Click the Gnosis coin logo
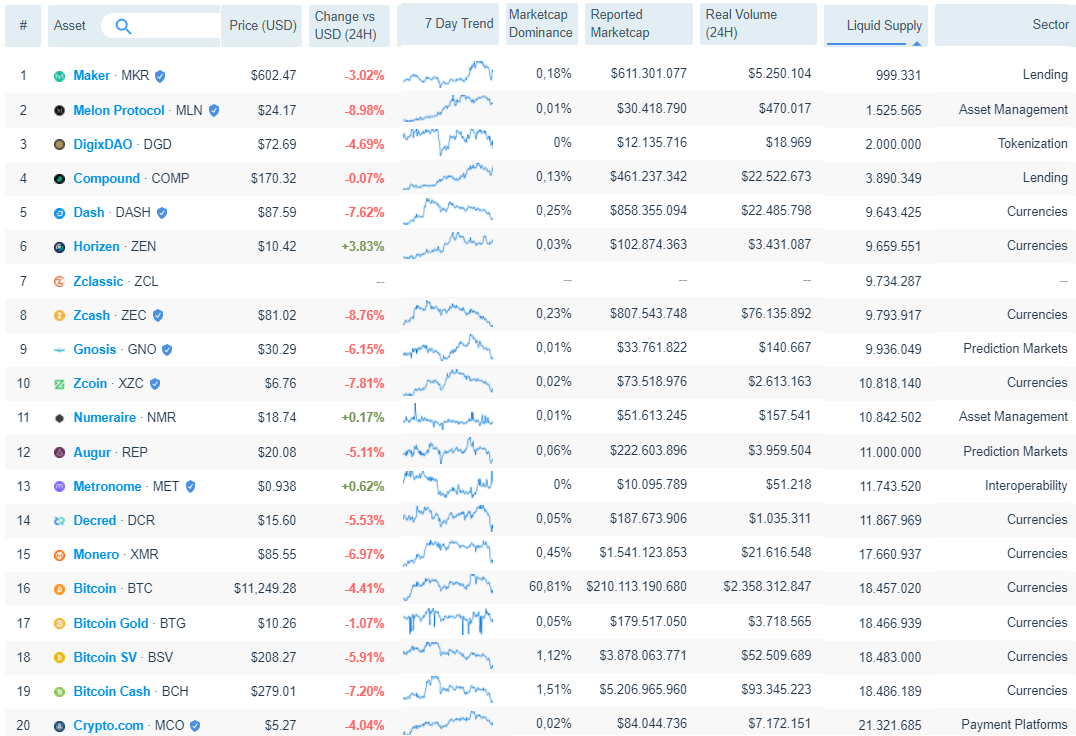Viewport: 1076px width, 736px height. [60, 350]
